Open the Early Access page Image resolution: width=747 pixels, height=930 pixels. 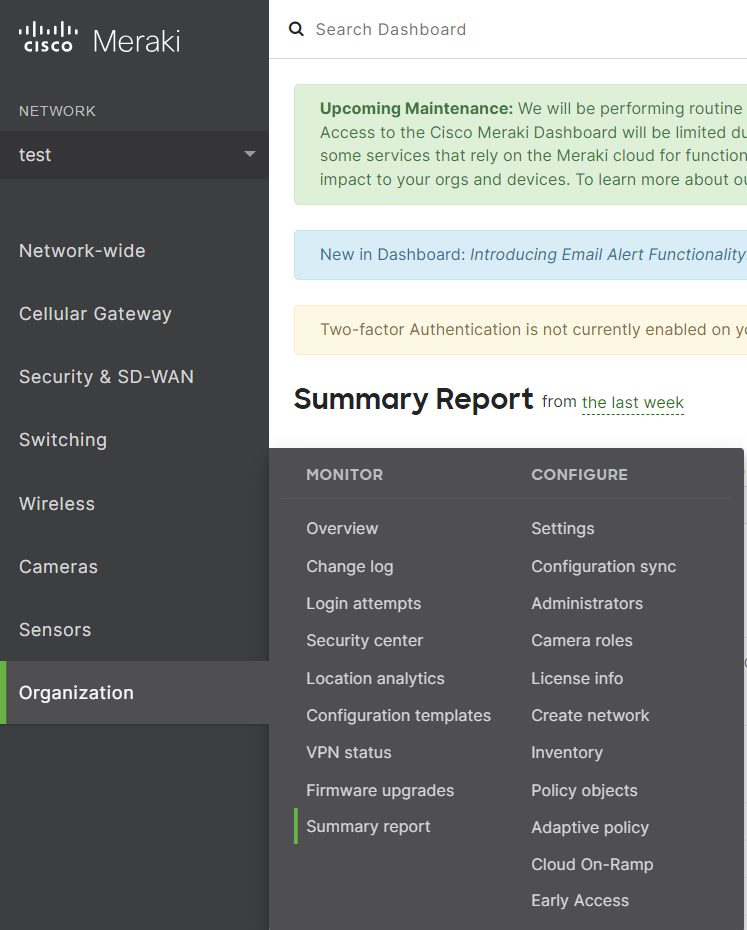[x=580, y=900]
